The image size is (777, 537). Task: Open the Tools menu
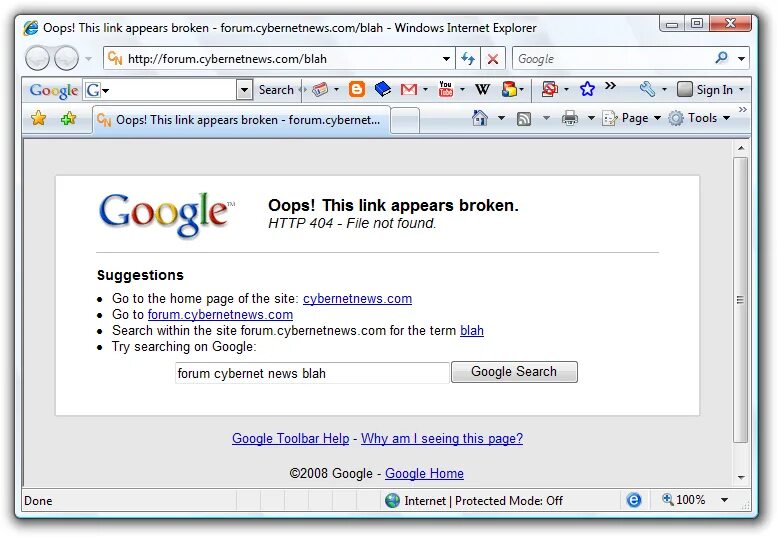(x=699, y=118)
